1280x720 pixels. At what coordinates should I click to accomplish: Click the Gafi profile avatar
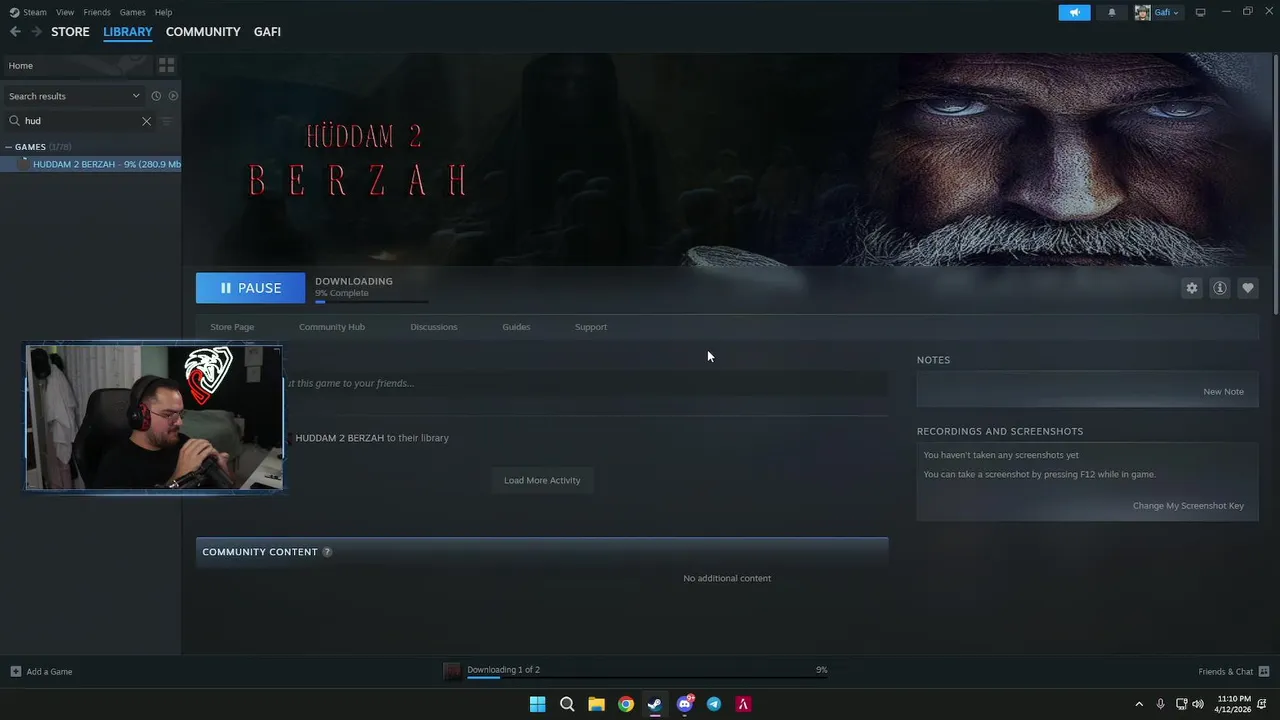tap(1142, 12)
